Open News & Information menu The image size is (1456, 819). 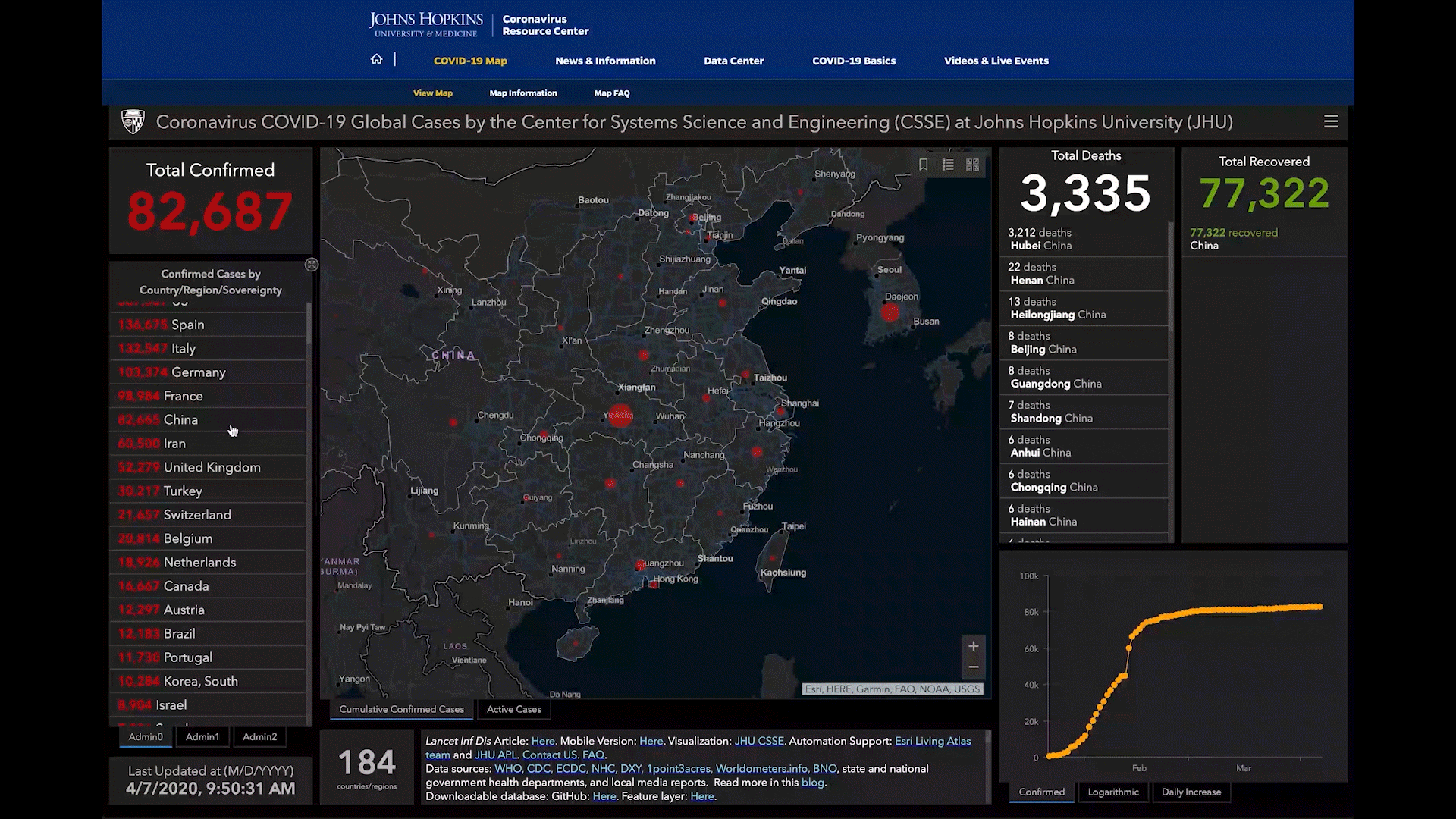605,61
